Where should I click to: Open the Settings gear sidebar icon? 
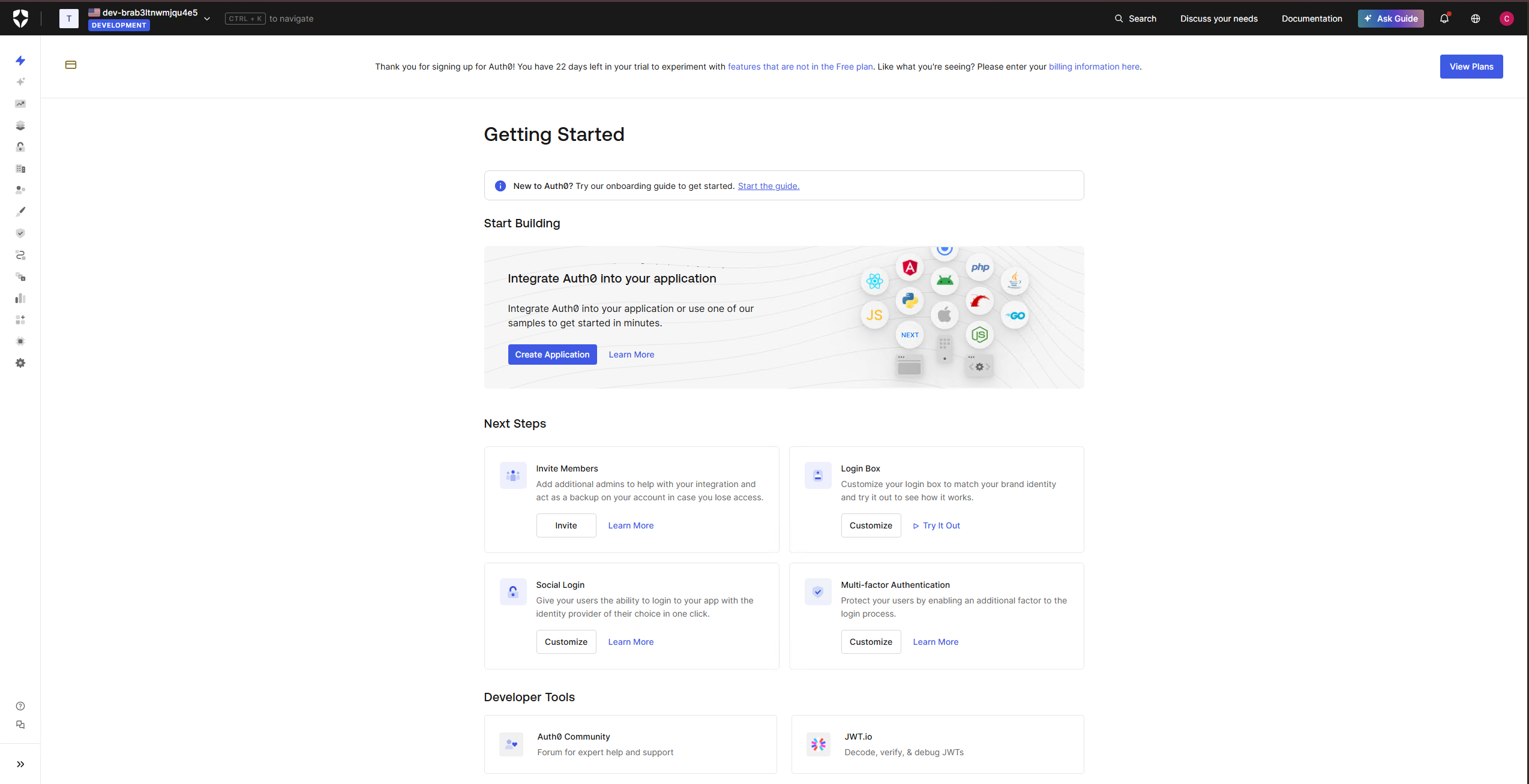(20, 363)
